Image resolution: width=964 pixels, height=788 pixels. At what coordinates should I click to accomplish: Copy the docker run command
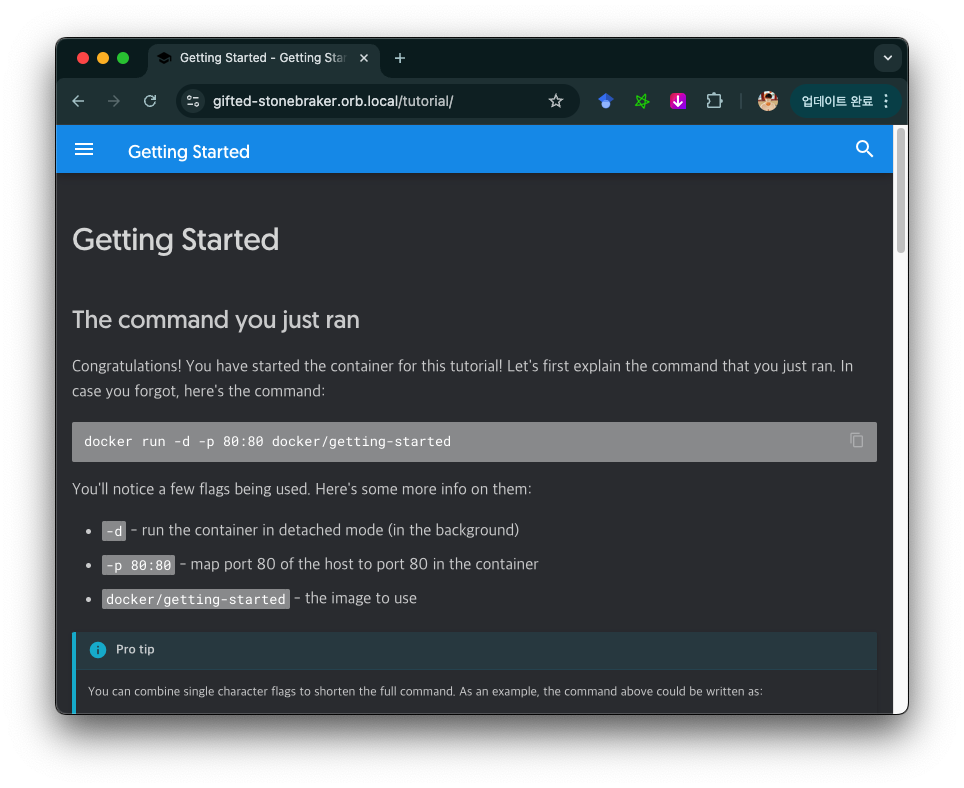tap(856, 440)
